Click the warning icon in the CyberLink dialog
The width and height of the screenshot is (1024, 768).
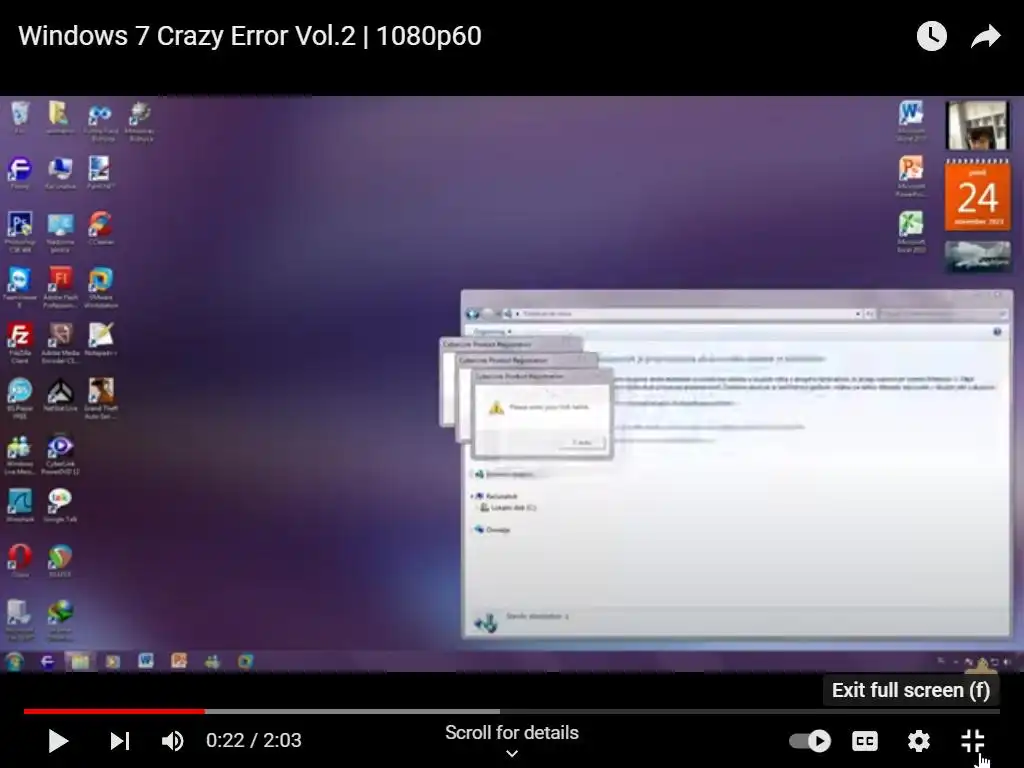496,408
